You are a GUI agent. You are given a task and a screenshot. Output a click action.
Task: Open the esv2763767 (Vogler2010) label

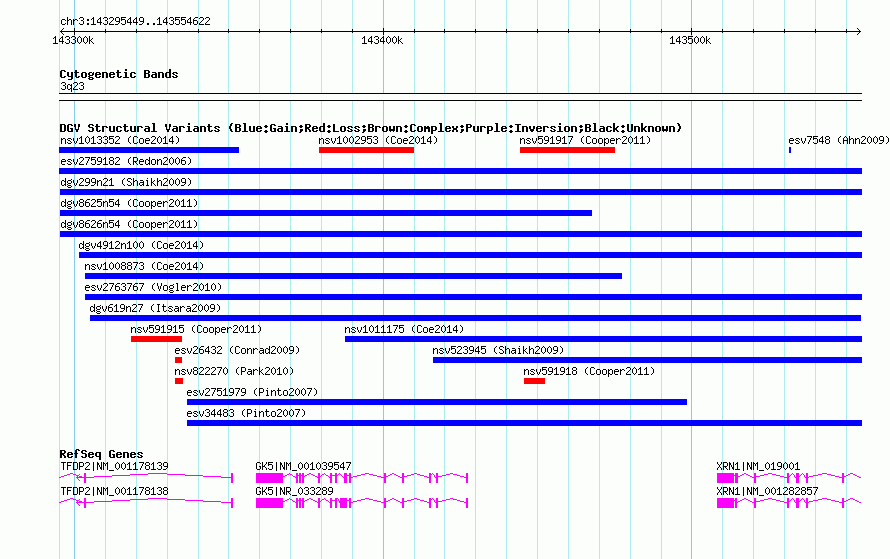click(153, 287)
